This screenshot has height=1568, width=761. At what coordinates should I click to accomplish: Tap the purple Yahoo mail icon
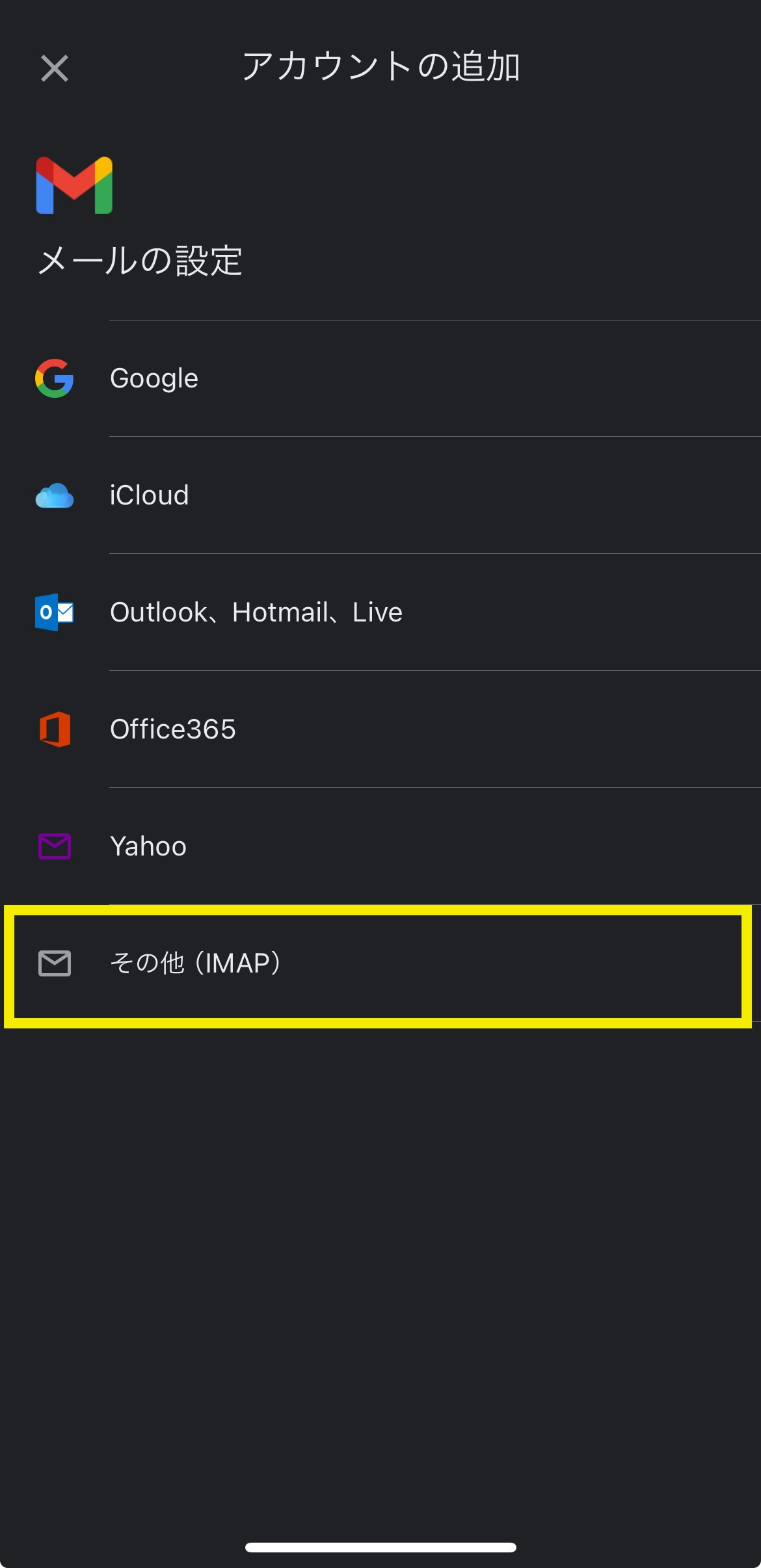(55, 846)
